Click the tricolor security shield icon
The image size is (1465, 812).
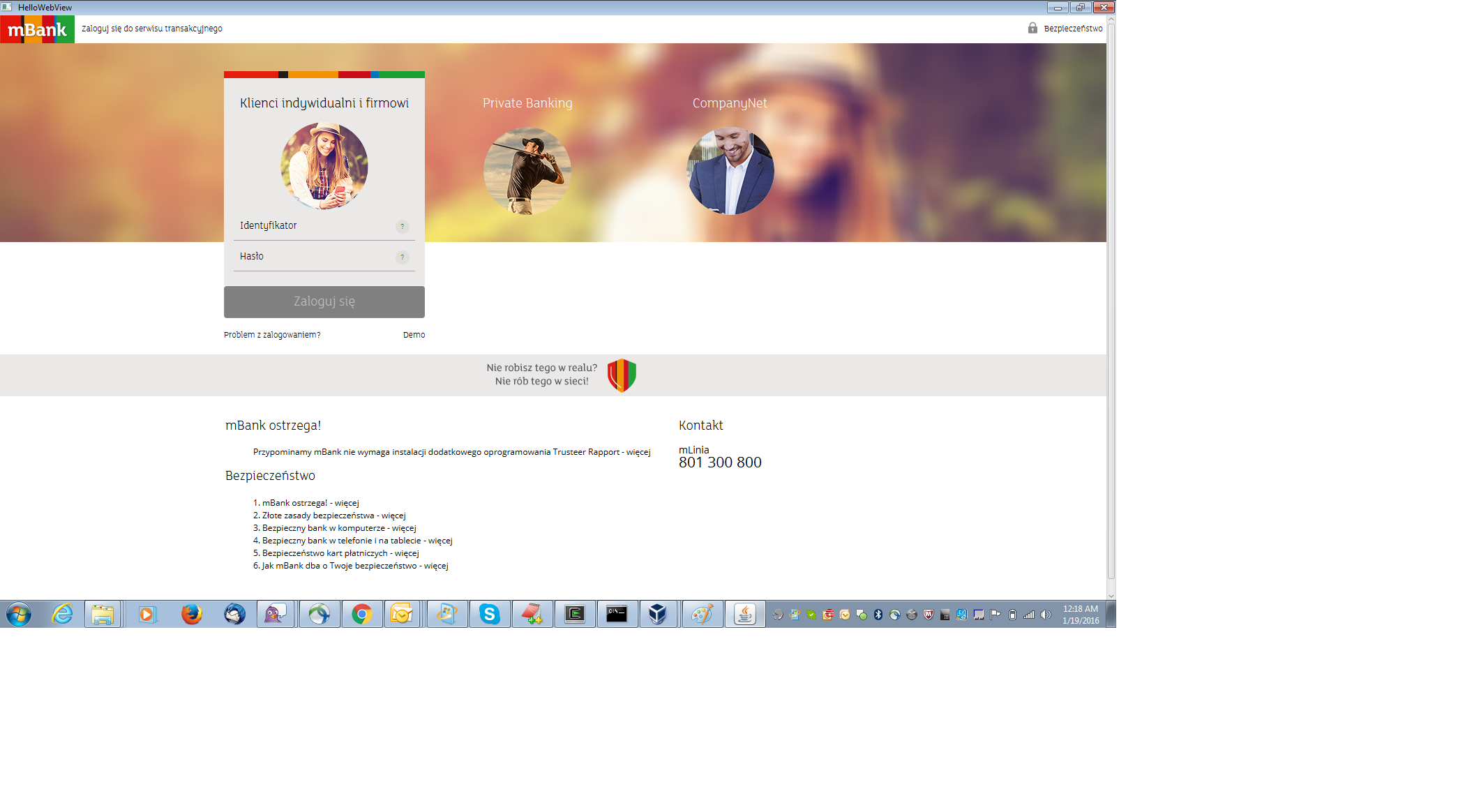622,375
